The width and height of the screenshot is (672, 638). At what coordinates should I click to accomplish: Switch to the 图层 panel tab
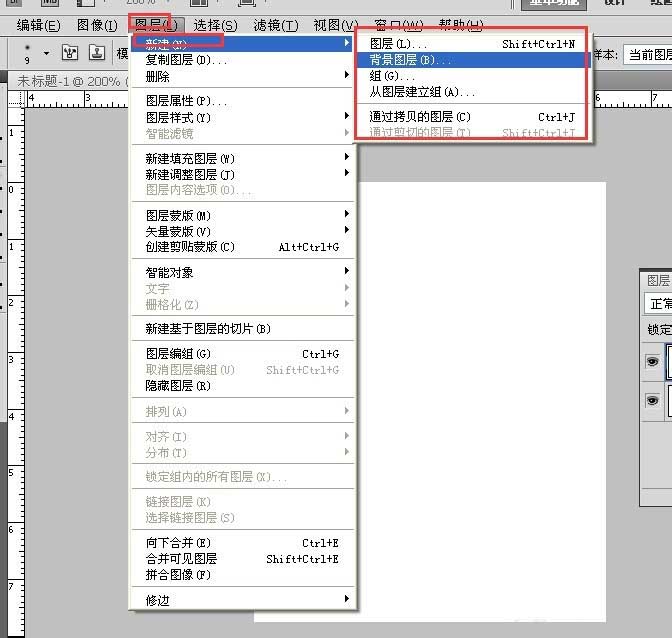pyautogui.click(x=658, y=281)
